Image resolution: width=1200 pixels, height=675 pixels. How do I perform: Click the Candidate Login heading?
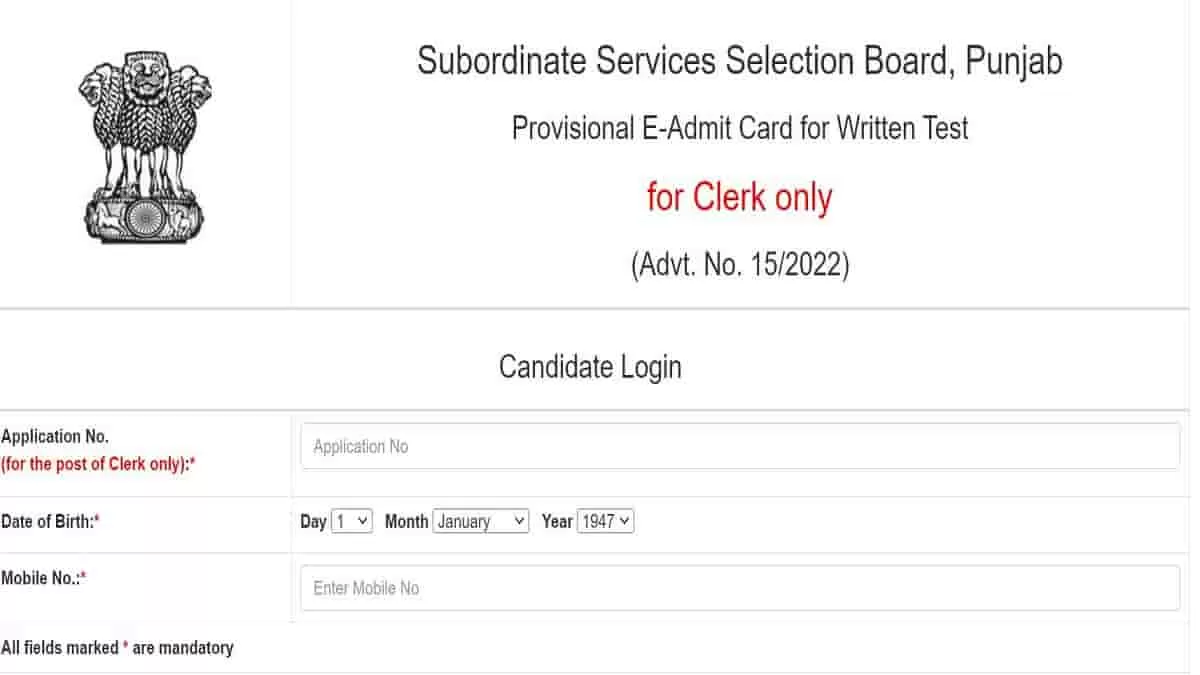(x=589, y=366)
